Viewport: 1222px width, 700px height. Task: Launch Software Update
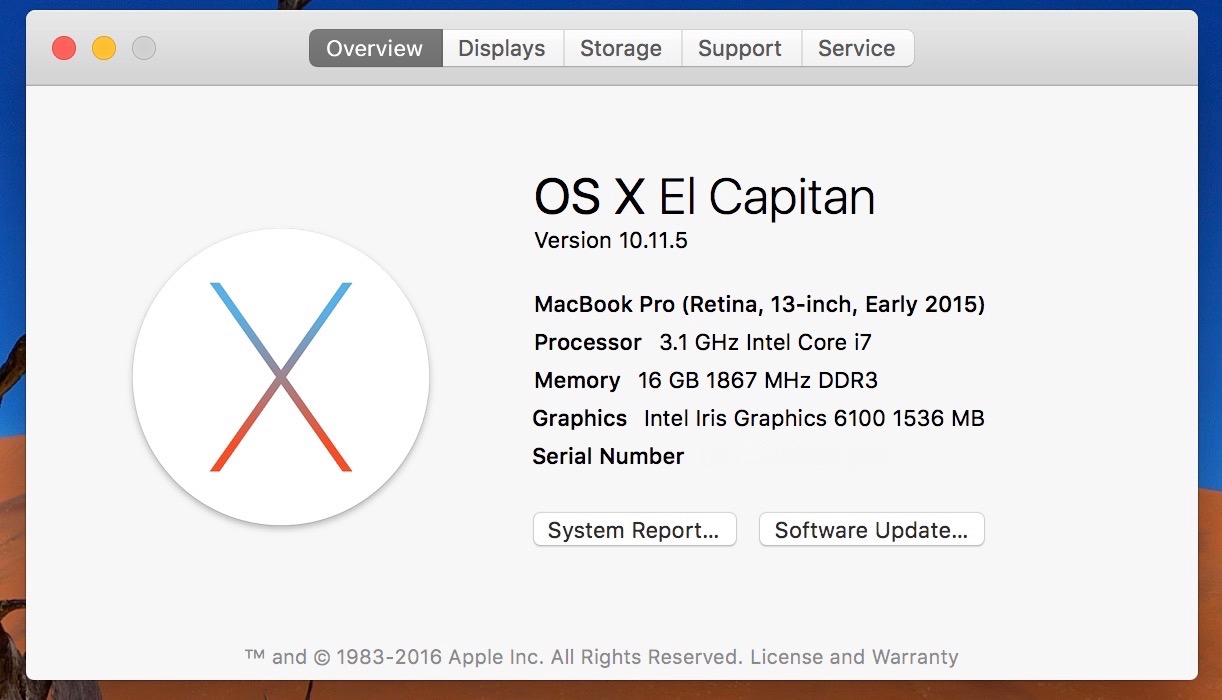[872, 530]
